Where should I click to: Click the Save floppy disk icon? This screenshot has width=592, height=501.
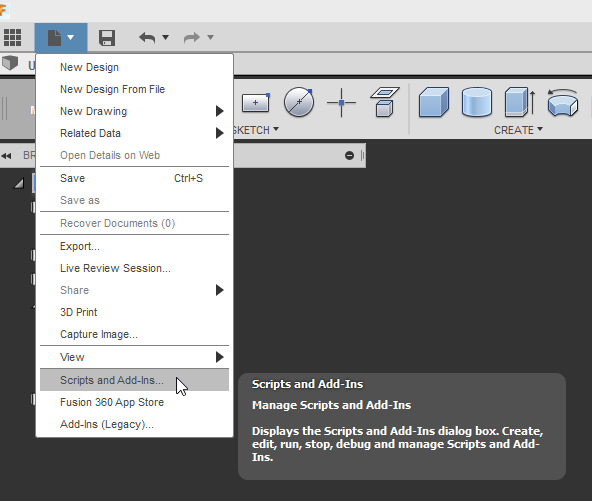click(107, 38)
